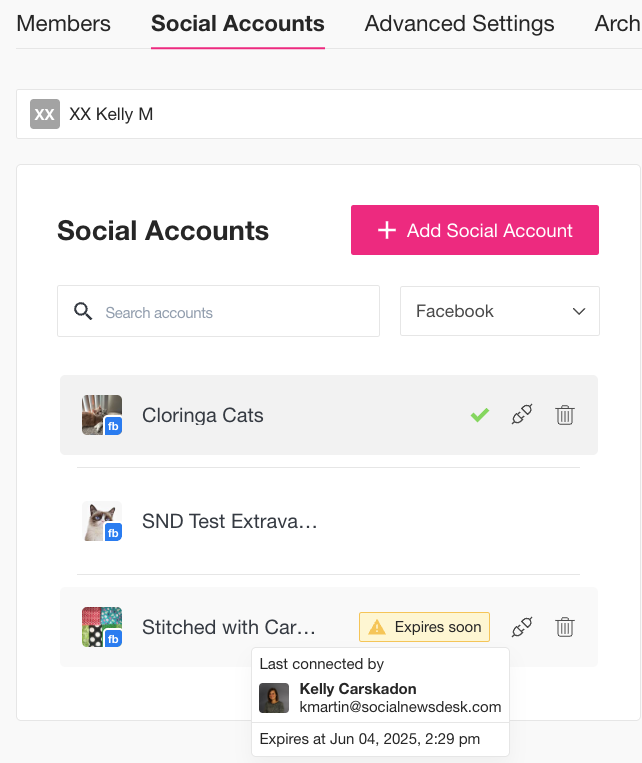Image resolution: width=642 pixels, height=763 pixels.
Task: Open the XX Kelly M selector
Action: click(329, 114)
